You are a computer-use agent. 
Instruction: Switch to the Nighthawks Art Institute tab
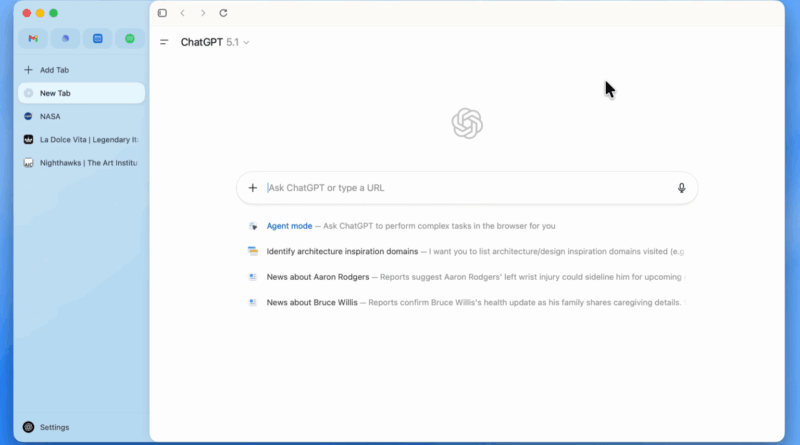click(82, 163)
